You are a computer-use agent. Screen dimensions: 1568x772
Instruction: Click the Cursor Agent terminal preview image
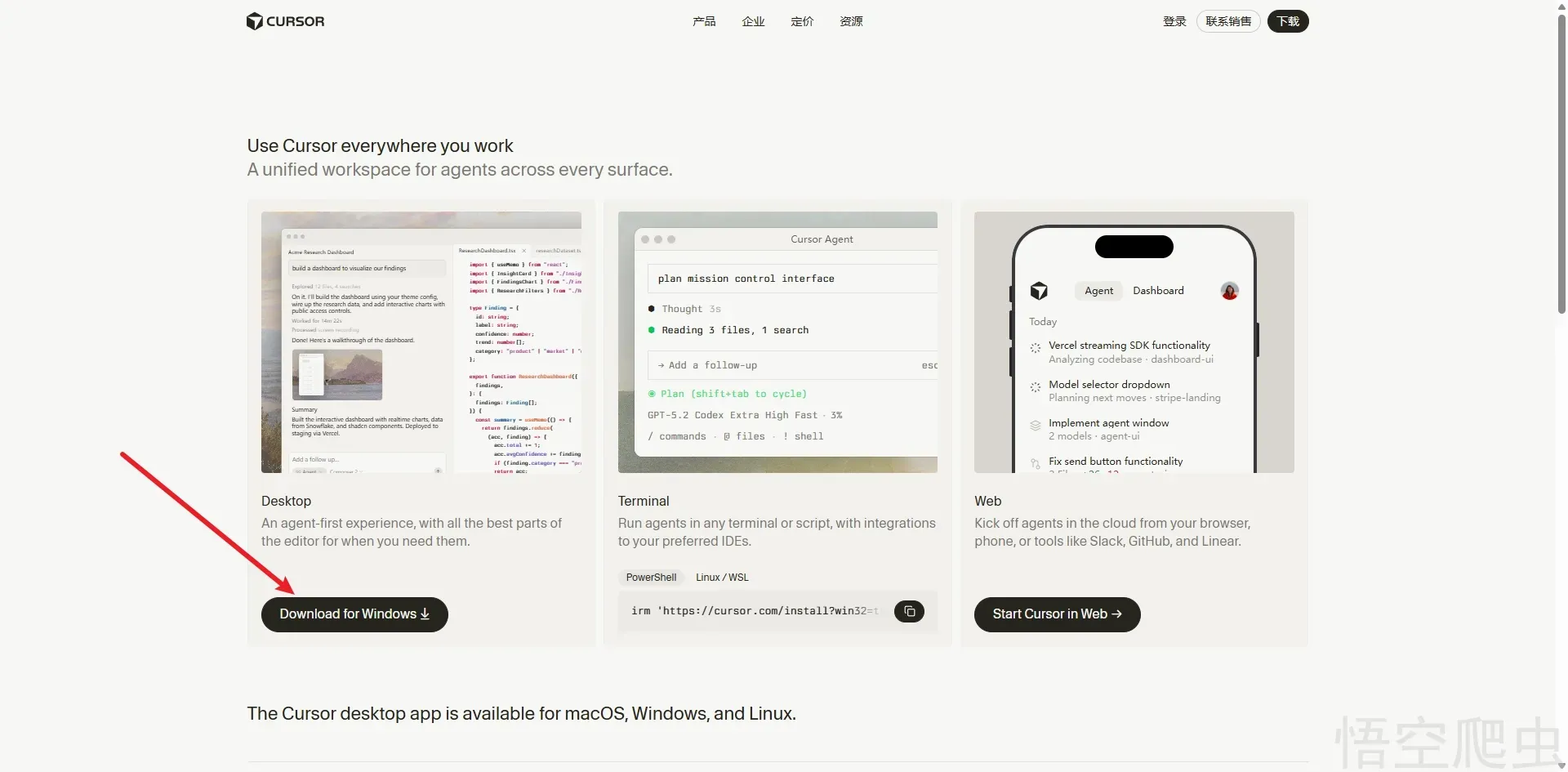coord(777,342)
